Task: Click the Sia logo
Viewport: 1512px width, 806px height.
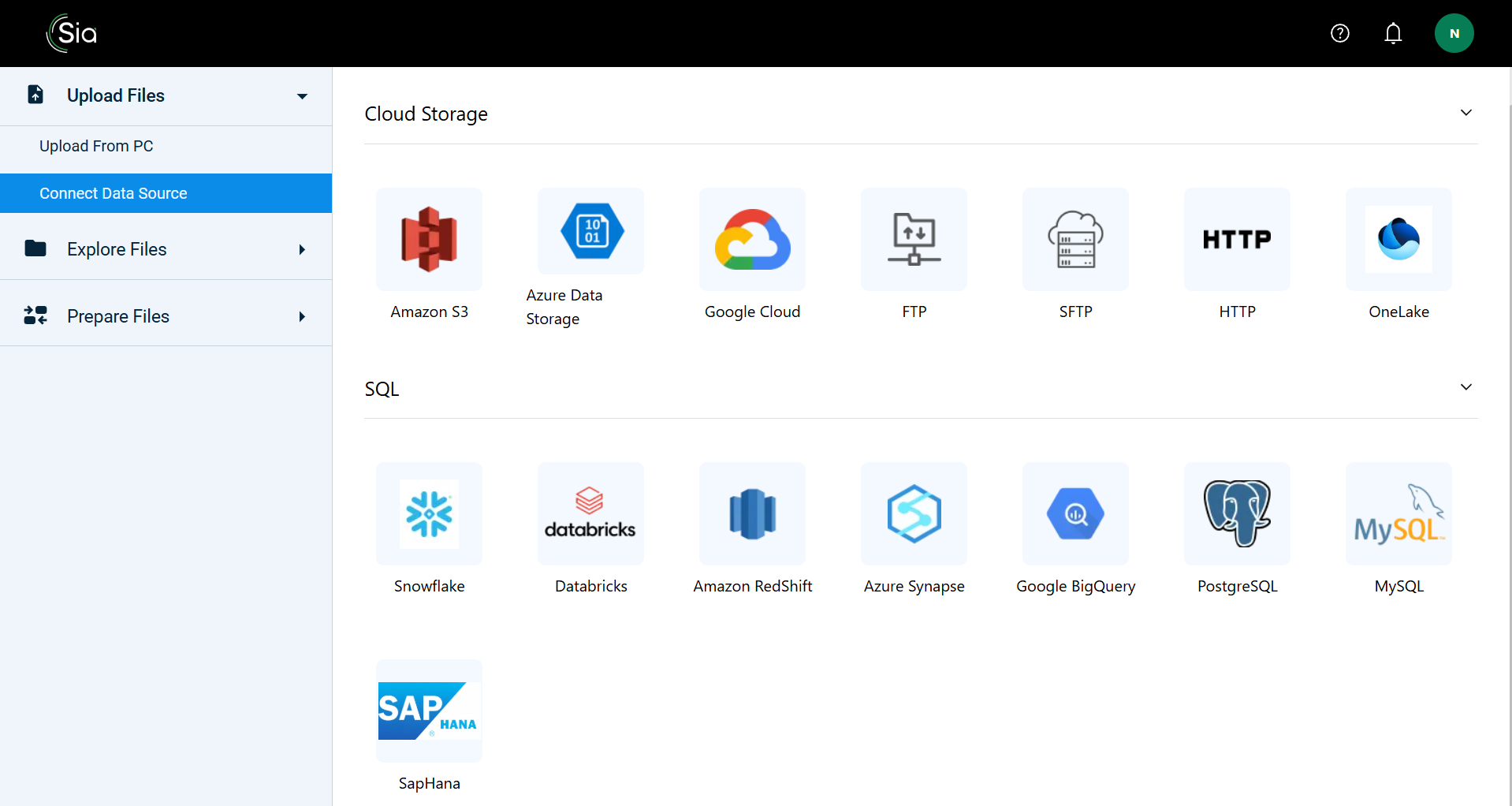Action: point(72,33)
